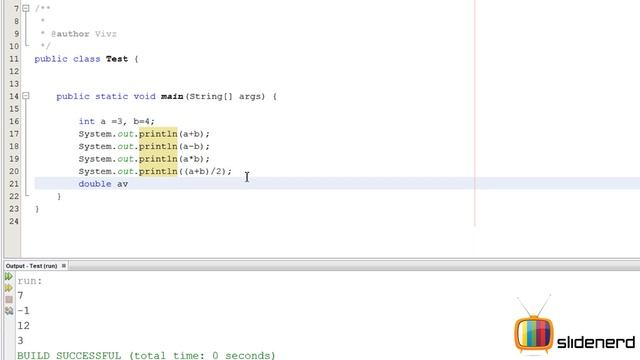Click closing brace on line 22
The height and width of the screenshot is (360, 640).
click(59, 196)
